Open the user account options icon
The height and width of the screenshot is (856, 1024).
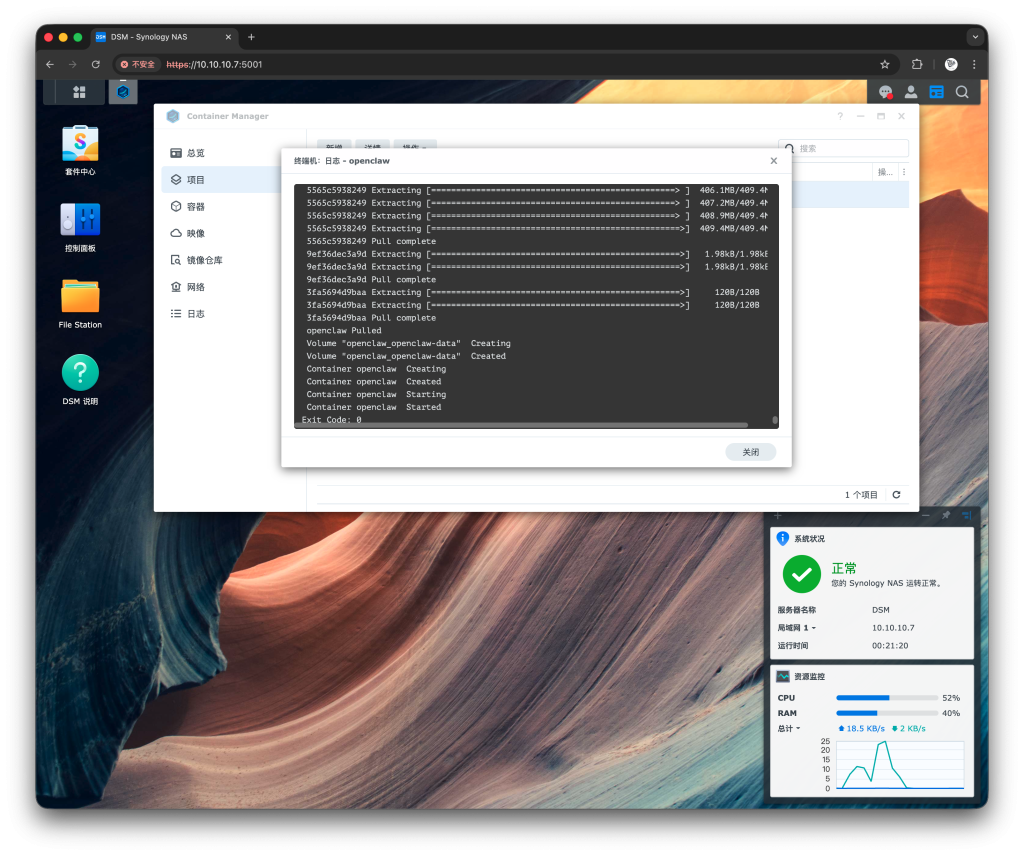click(x=911, y=92)
